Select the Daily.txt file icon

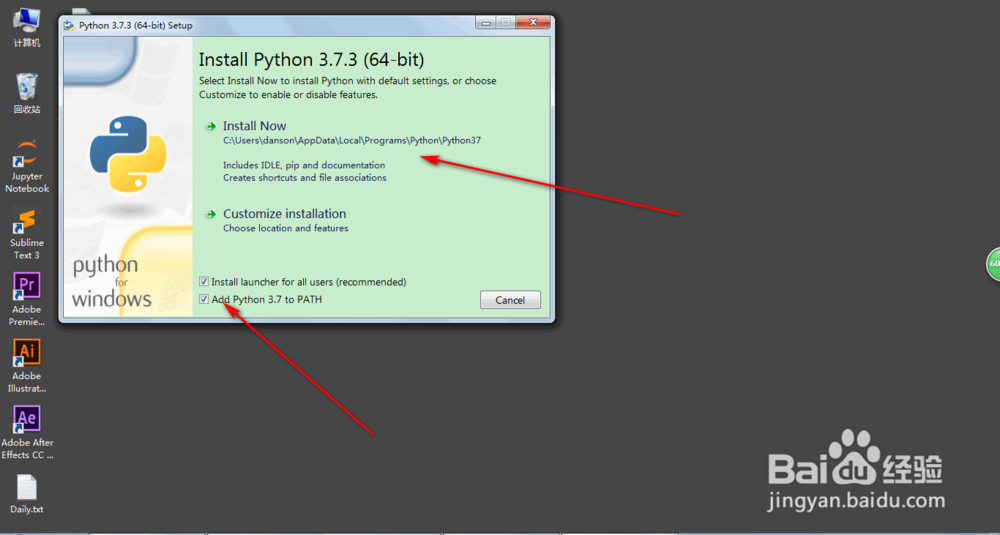(27, 494)
